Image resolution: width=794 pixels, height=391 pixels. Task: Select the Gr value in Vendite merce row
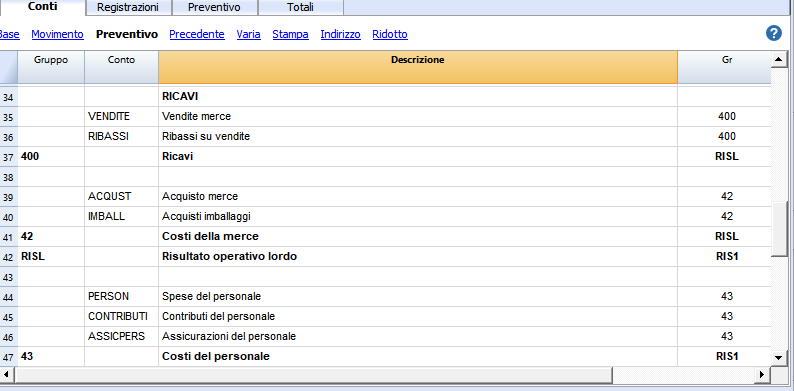click(725, 116)
